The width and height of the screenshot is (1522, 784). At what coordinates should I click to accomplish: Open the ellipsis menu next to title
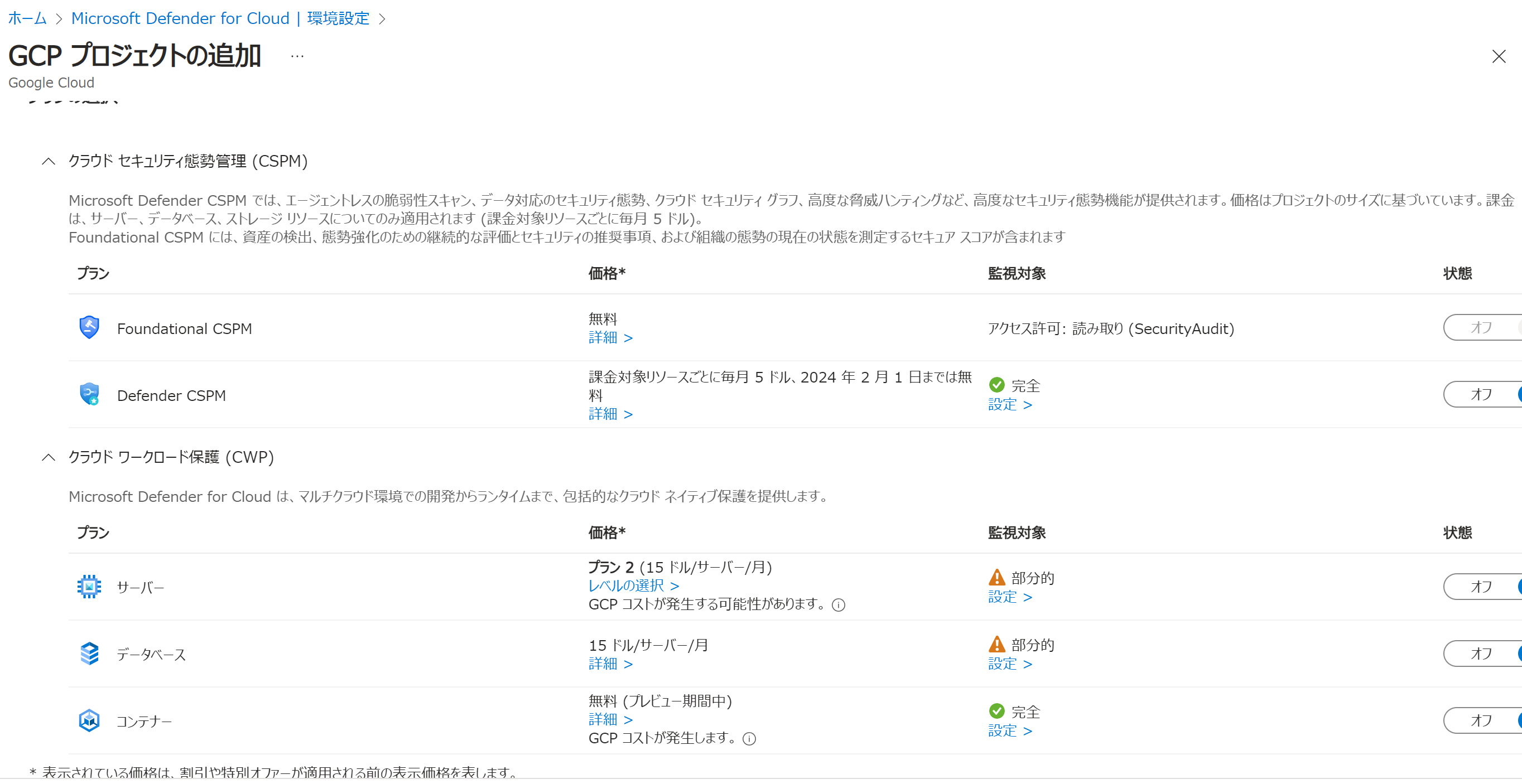(297, 56)
